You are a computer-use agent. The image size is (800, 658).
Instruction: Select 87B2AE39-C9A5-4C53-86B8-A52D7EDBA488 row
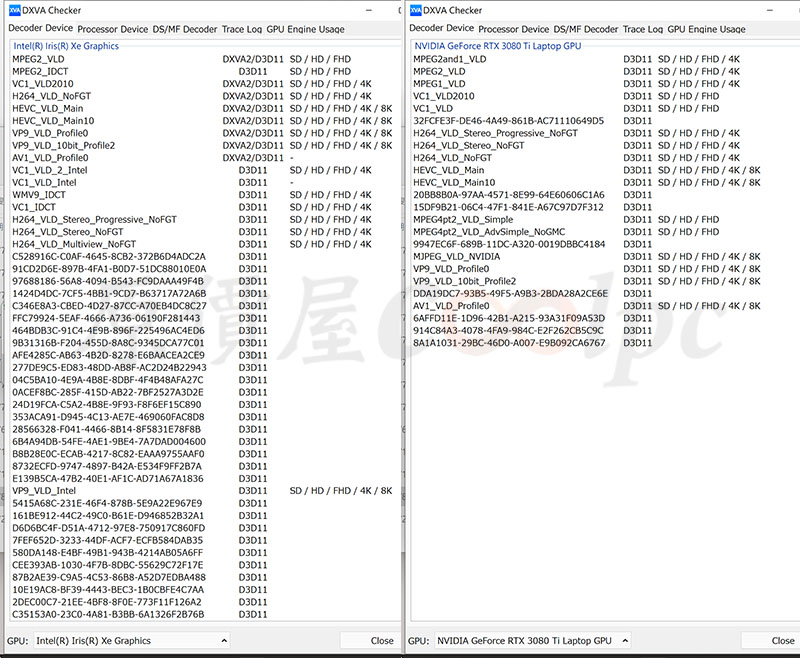(x=203, y=577)
